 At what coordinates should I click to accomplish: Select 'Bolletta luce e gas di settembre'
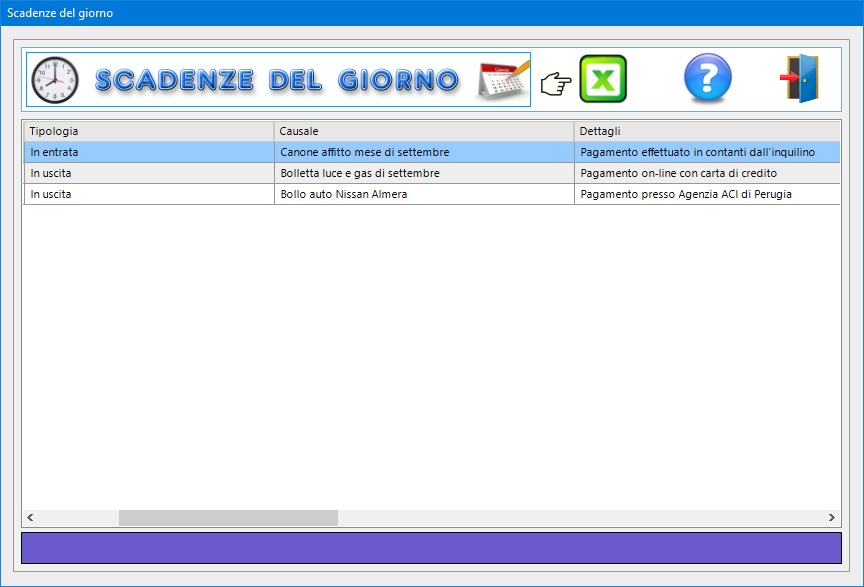[424, 173]
